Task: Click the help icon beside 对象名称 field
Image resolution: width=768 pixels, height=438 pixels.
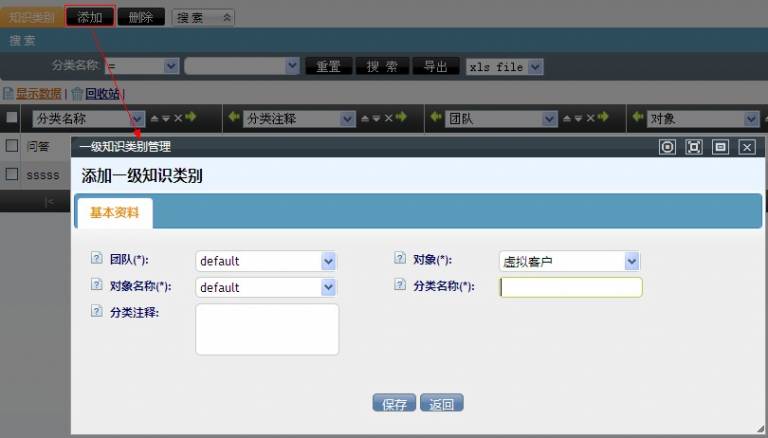Action: [x=97, y=286]
